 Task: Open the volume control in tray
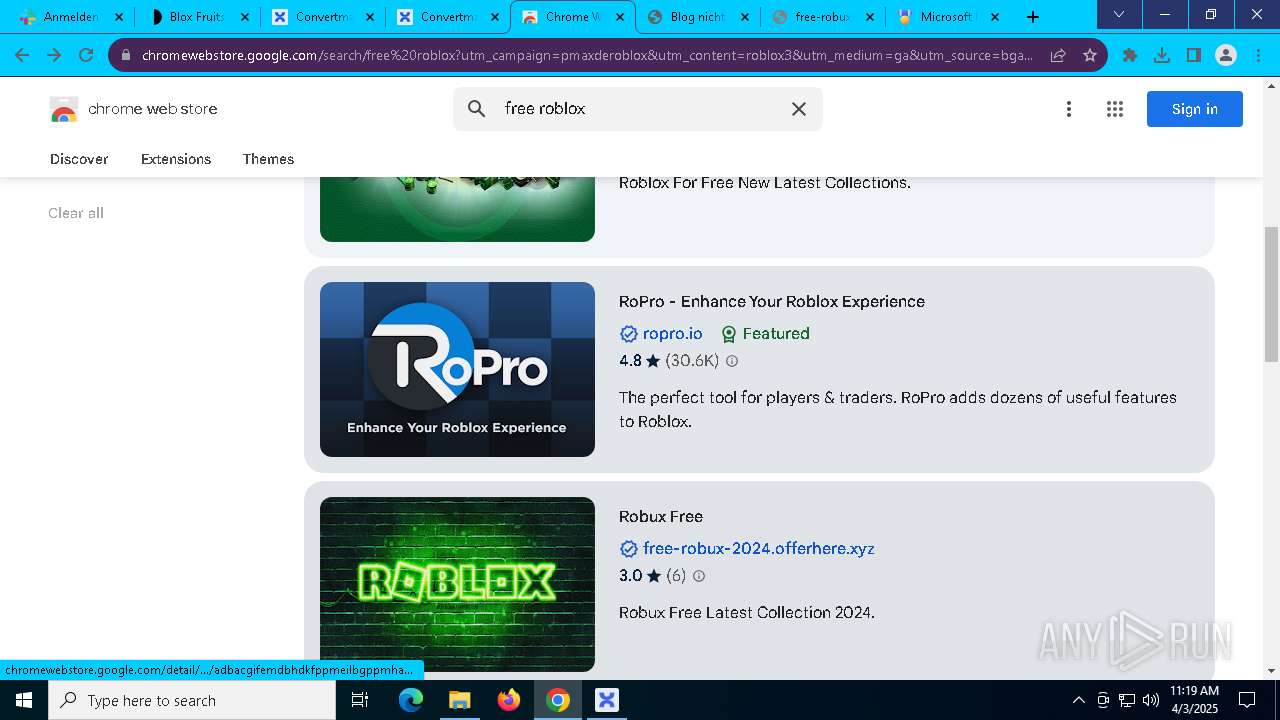(x=1151, y=700)
